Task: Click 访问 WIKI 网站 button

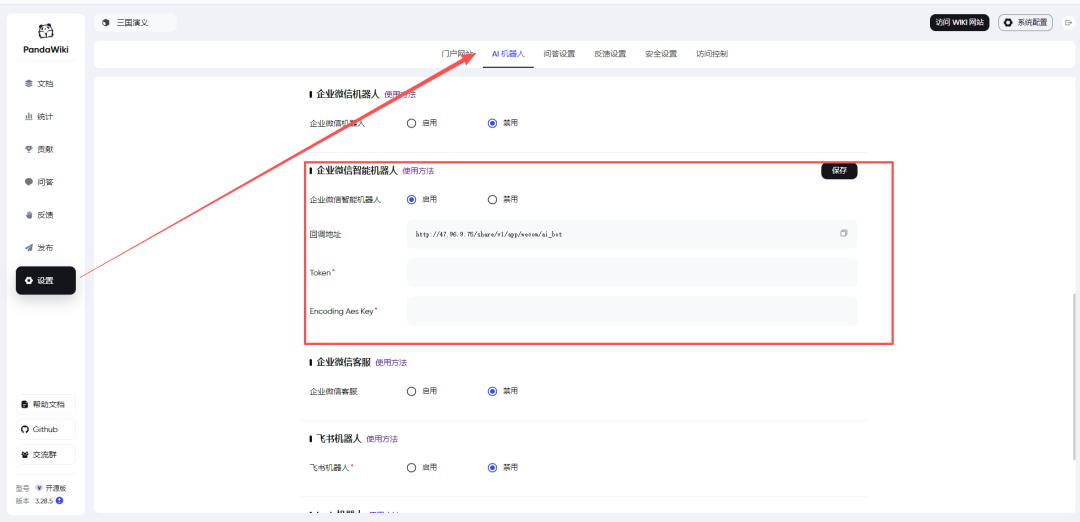Action: click(959, 22)
